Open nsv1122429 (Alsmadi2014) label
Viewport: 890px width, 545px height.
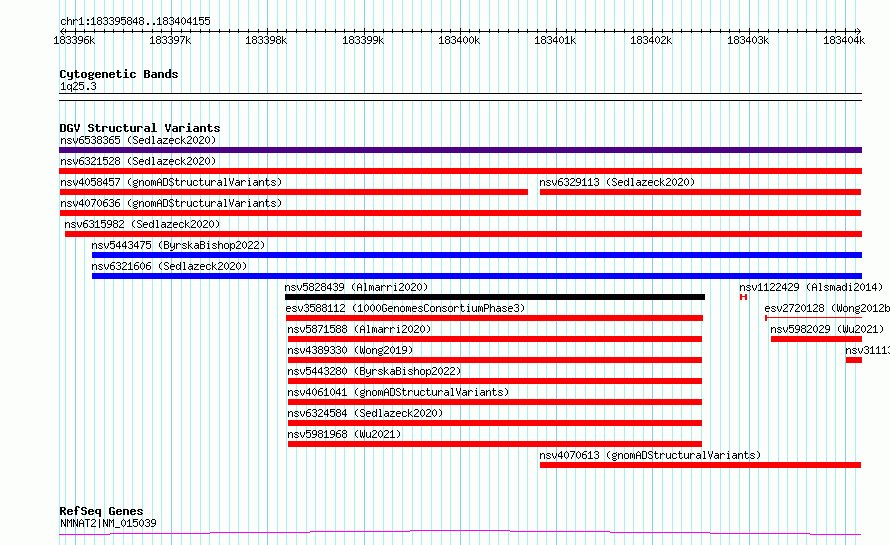point(811,287)
